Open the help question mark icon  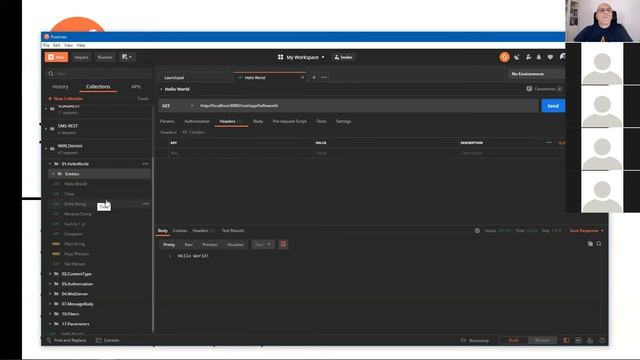602,340
